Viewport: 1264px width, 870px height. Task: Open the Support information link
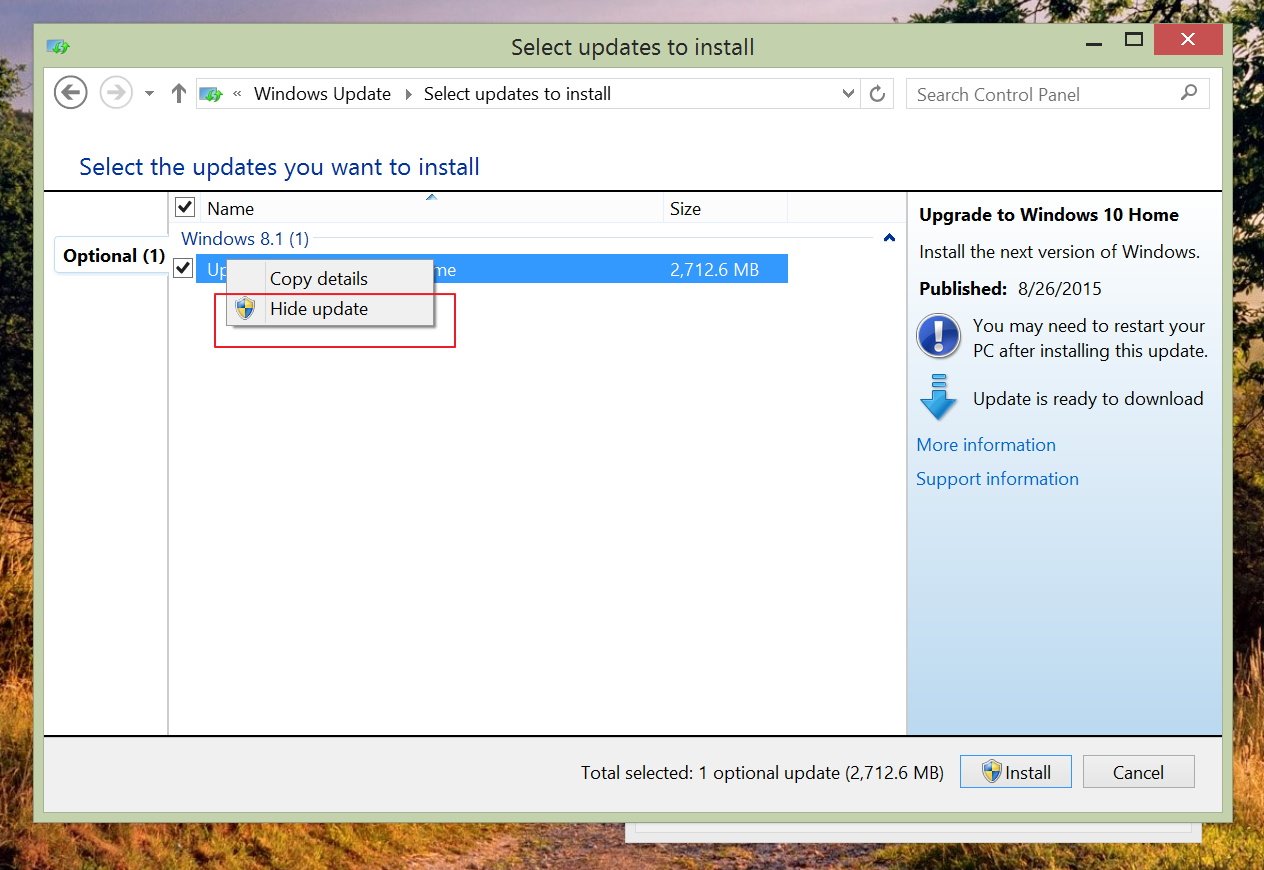point(997,479)
